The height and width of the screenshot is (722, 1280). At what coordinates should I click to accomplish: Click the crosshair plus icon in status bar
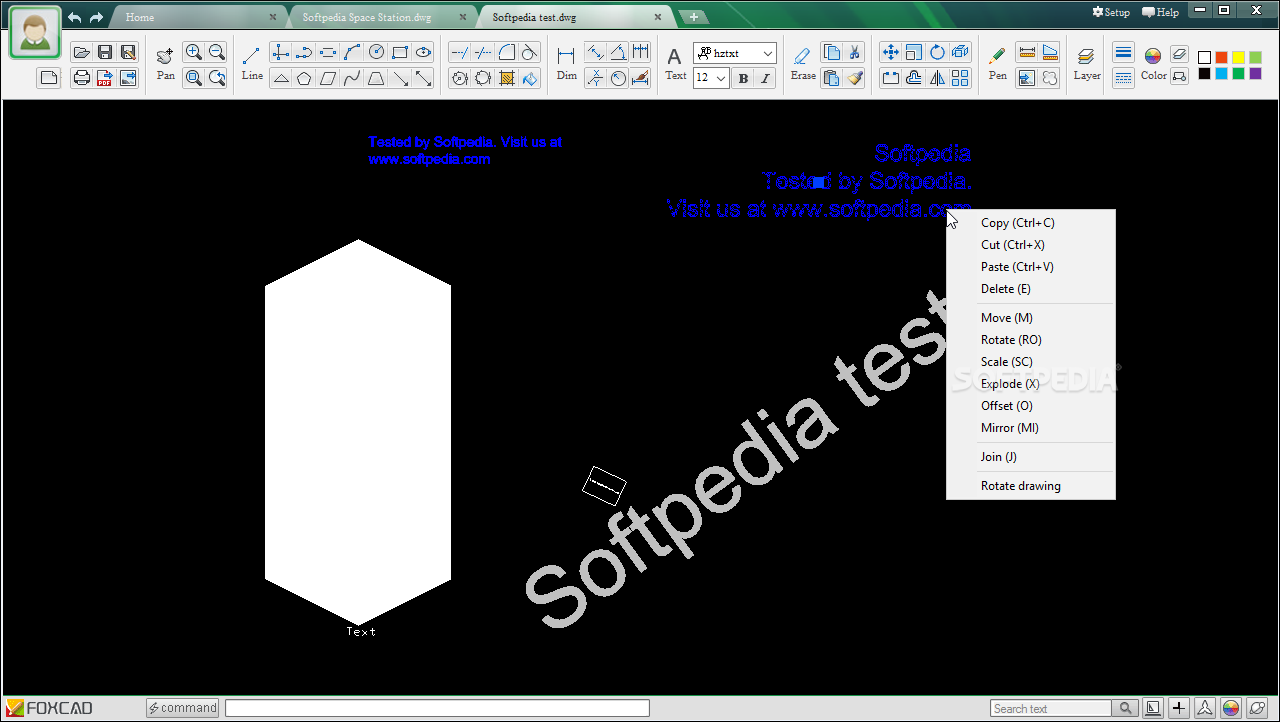[1179, 708]
